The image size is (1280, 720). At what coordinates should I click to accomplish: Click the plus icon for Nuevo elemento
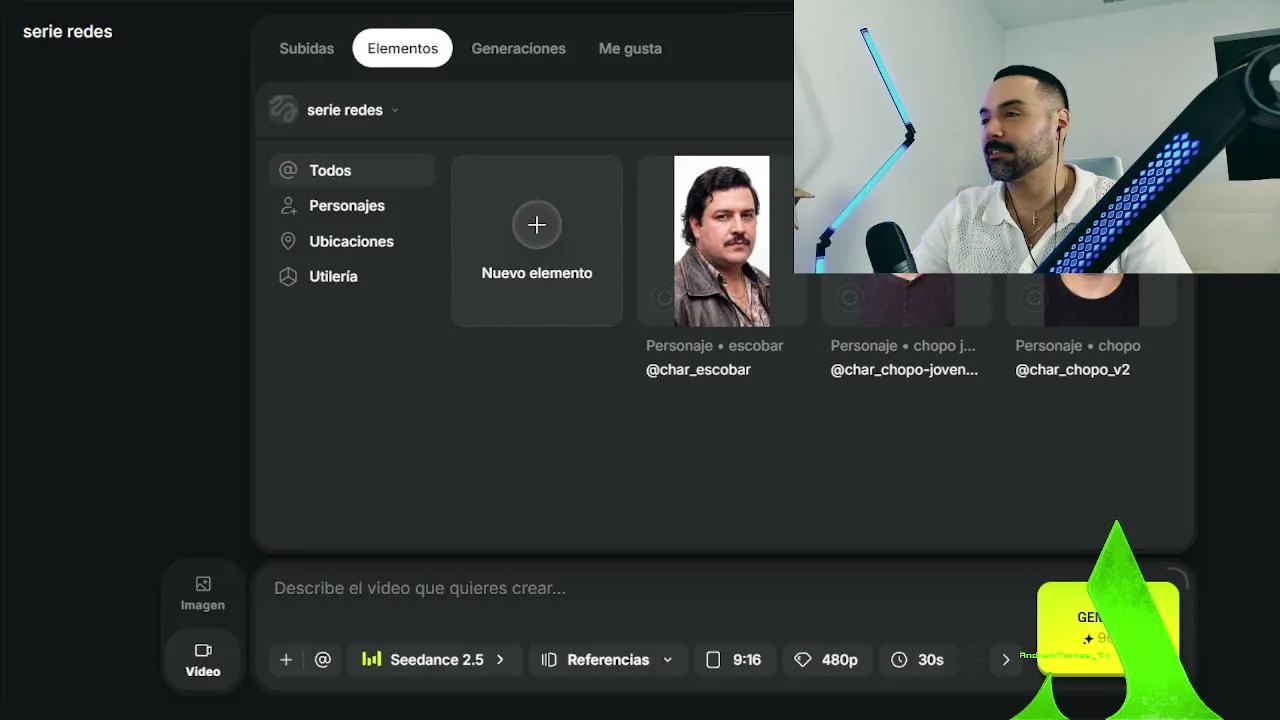(537, 225)
